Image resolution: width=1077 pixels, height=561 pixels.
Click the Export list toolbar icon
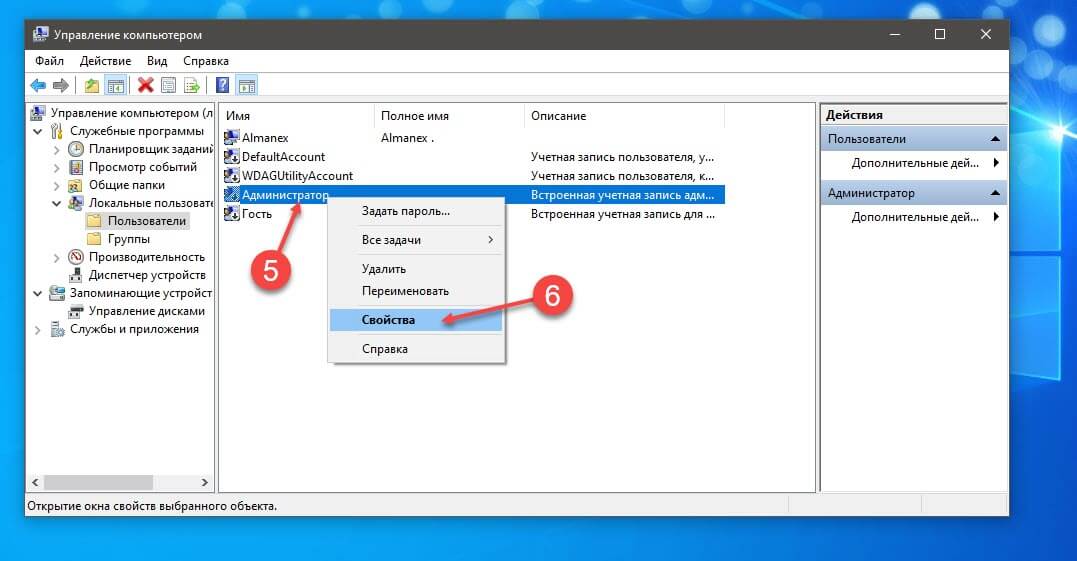[x=192, y=85]
